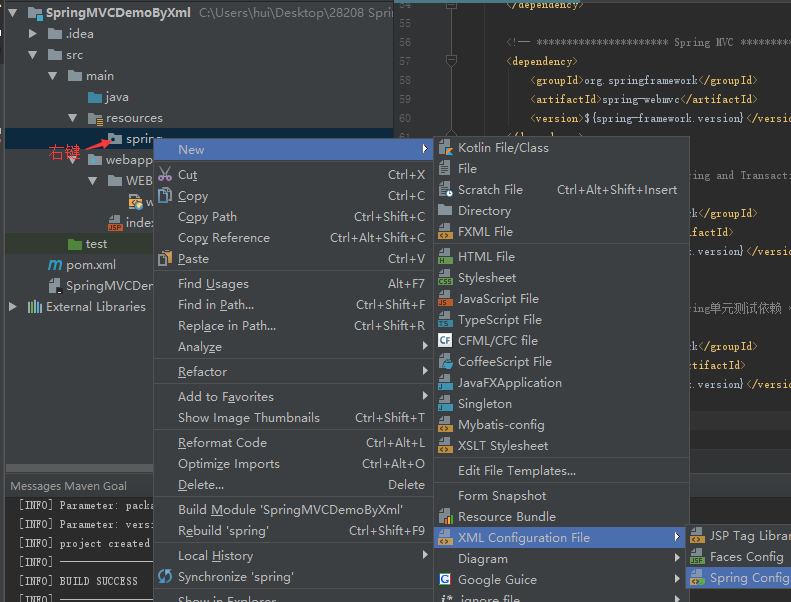
Task: Open the Refactor submenu arrow
Action: coord(425,371)
